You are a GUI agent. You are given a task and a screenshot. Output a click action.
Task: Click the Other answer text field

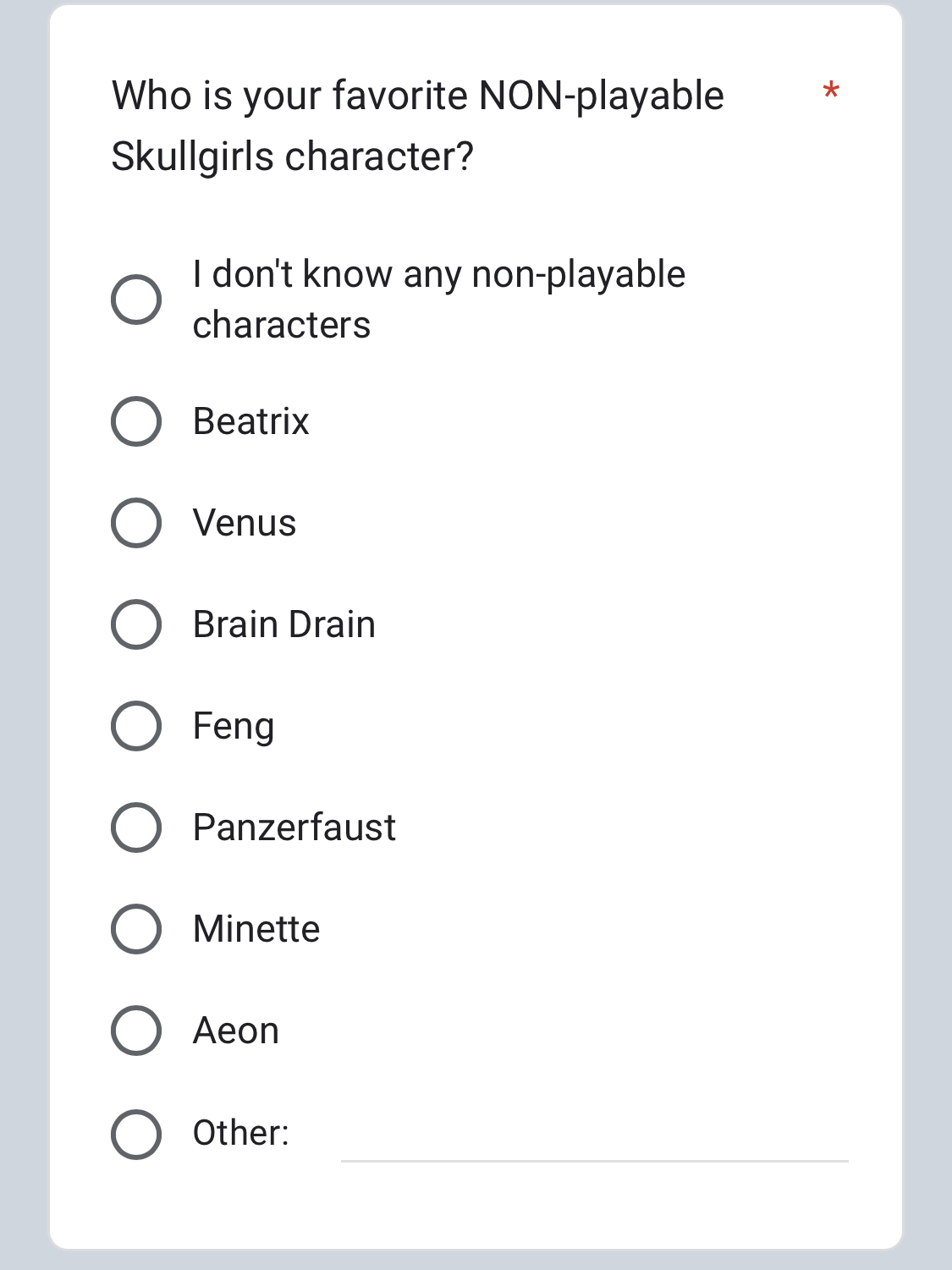point(594,1138)
